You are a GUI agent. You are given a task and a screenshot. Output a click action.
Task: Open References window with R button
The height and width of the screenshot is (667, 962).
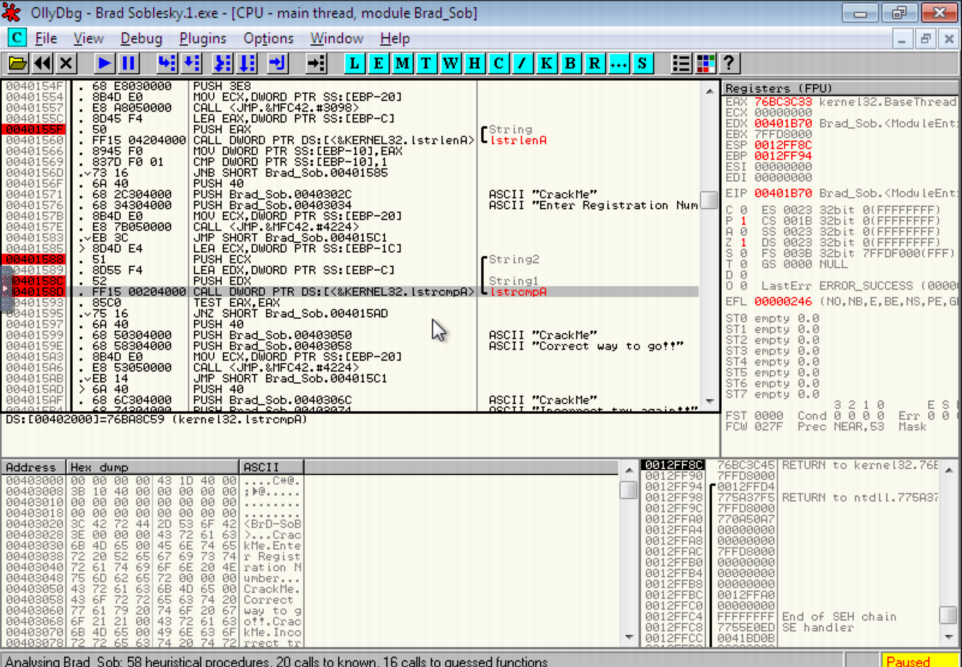point(593,63)
